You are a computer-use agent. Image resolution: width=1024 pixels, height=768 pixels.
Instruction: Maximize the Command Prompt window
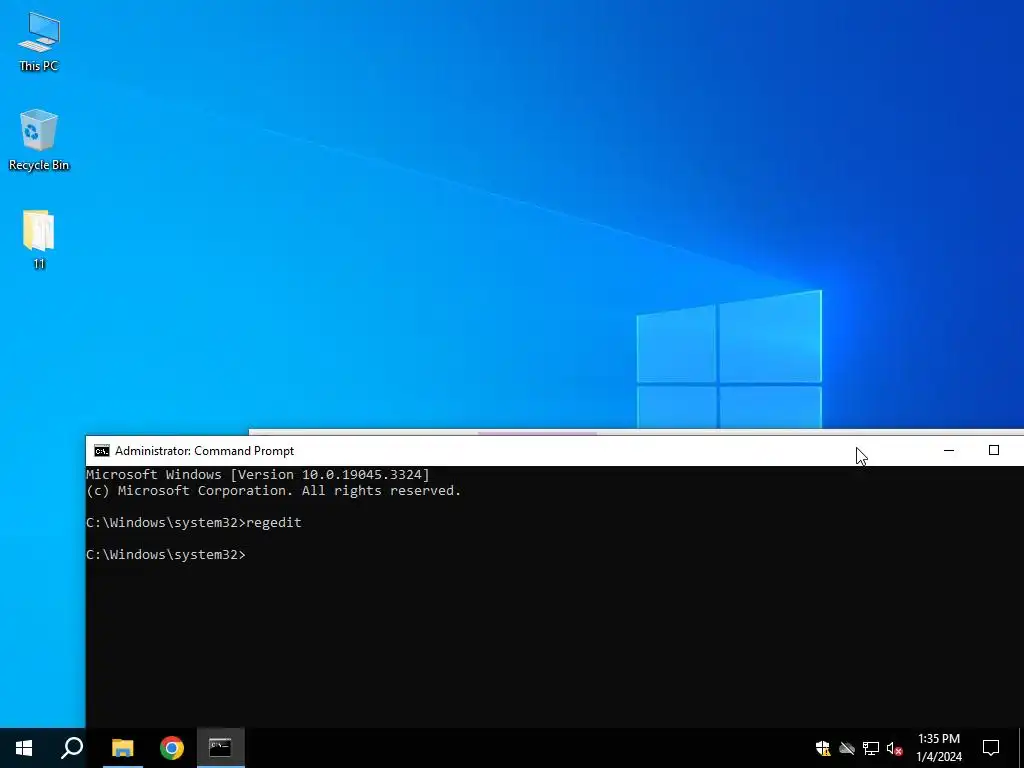point(993,451)
